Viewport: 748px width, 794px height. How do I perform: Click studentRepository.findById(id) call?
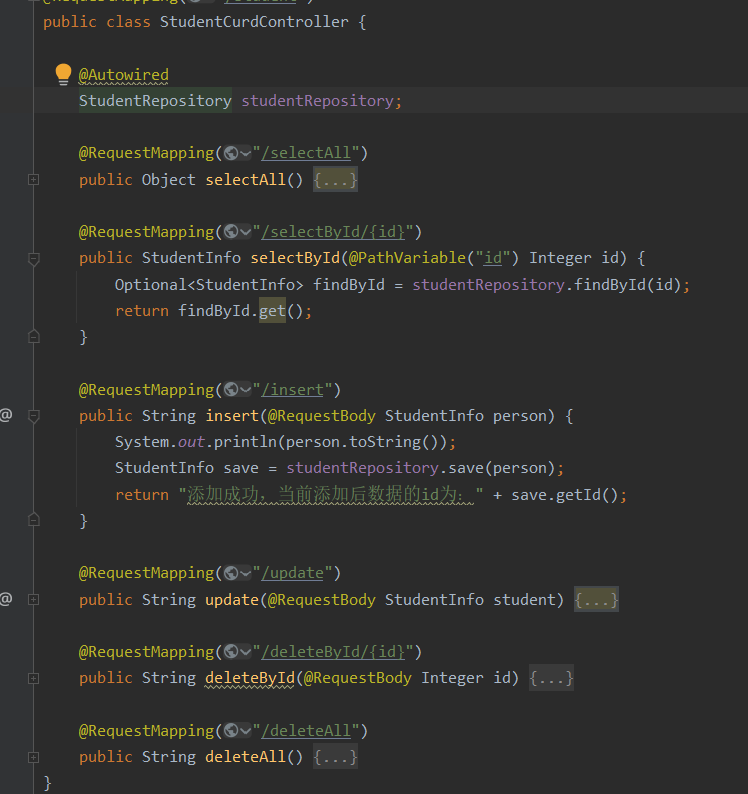pyautogui.click(x=546, y=285)
